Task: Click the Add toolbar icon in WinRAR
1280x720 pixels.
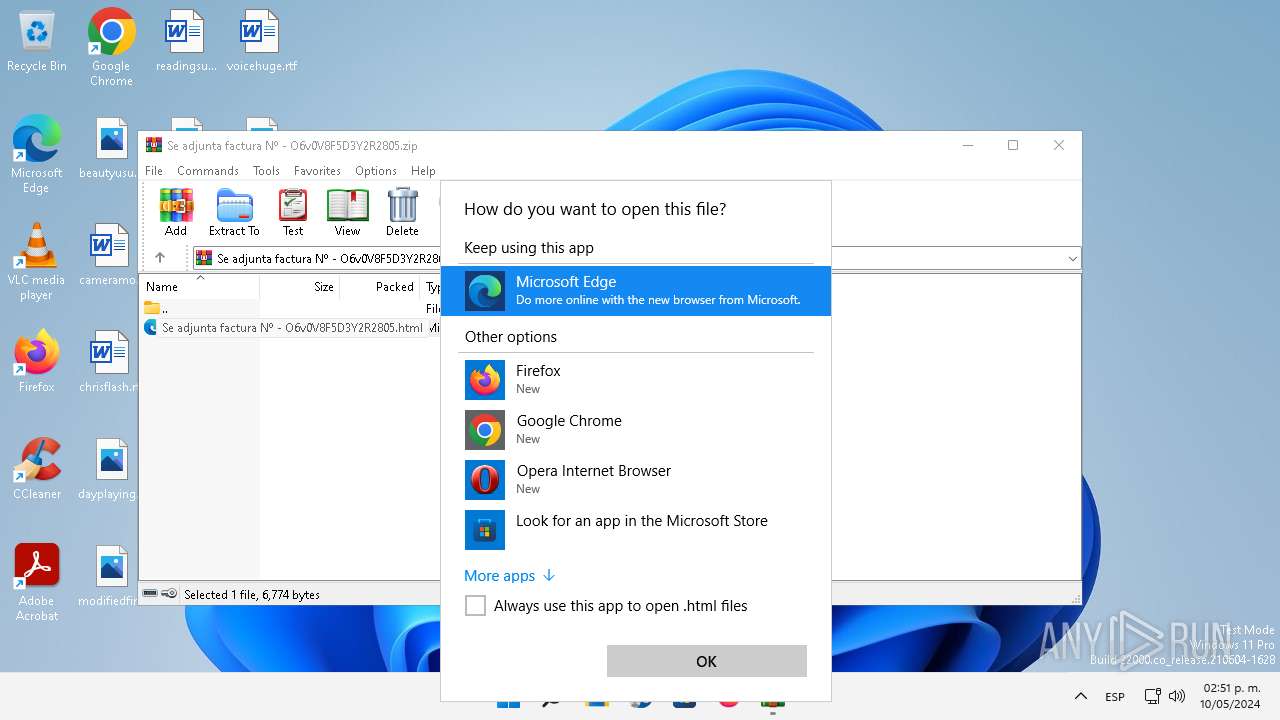Action: (x=176, y=212)
